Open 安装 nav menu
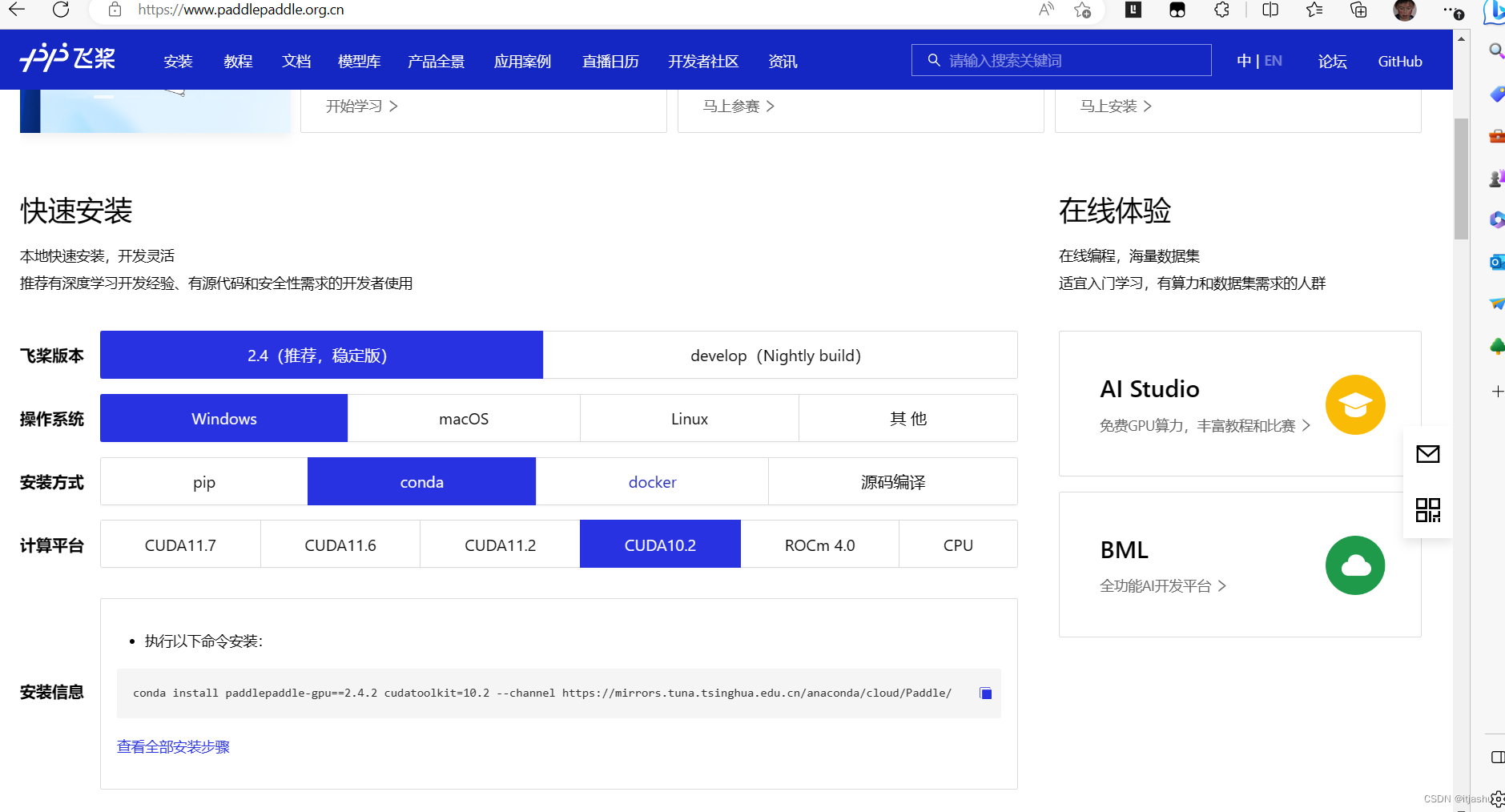The height and width of the screenshot is (812, 1505). [178, 61]
